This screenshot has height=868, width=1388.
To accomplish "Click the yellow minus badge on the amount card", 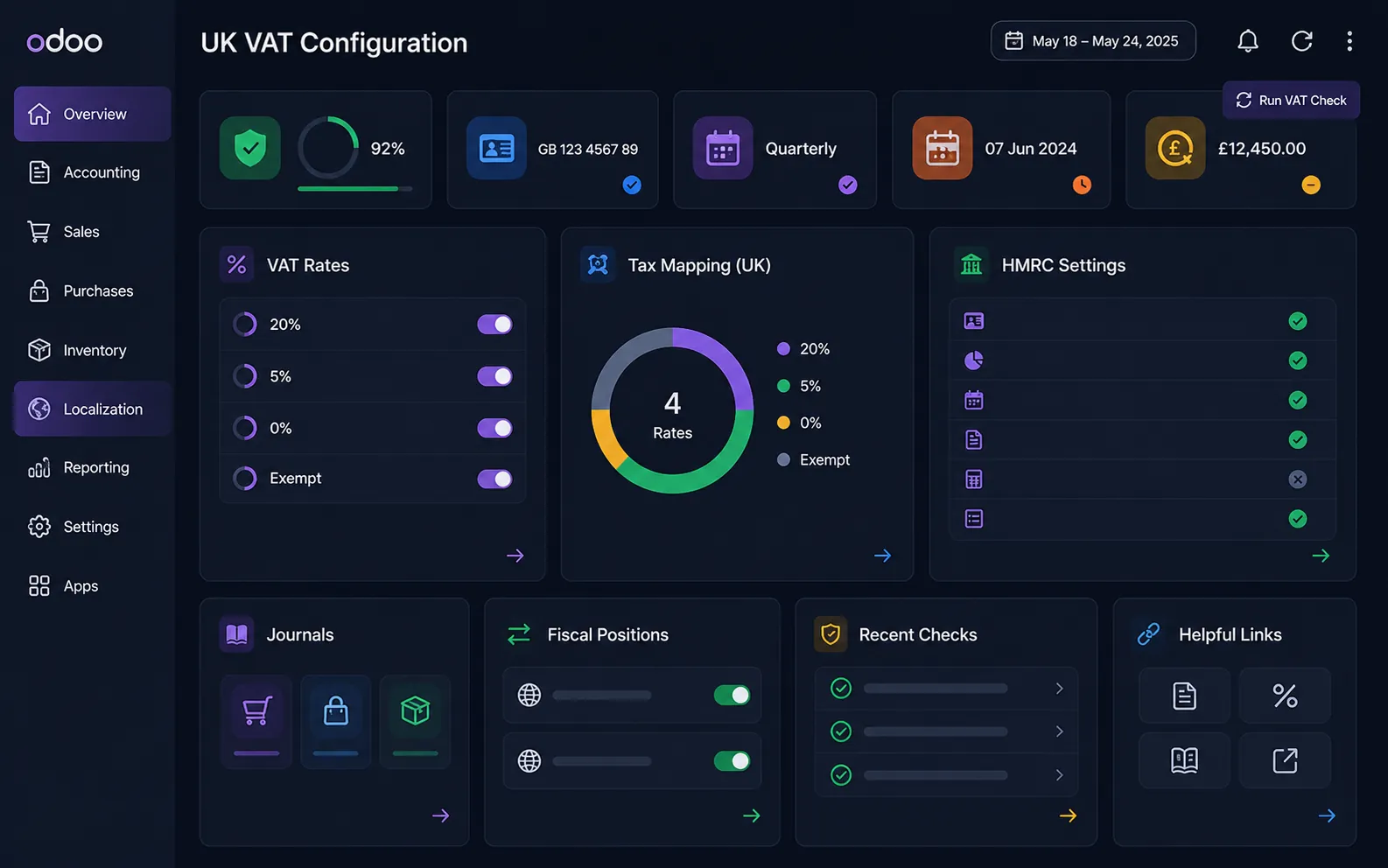I will coord(1311,185).
